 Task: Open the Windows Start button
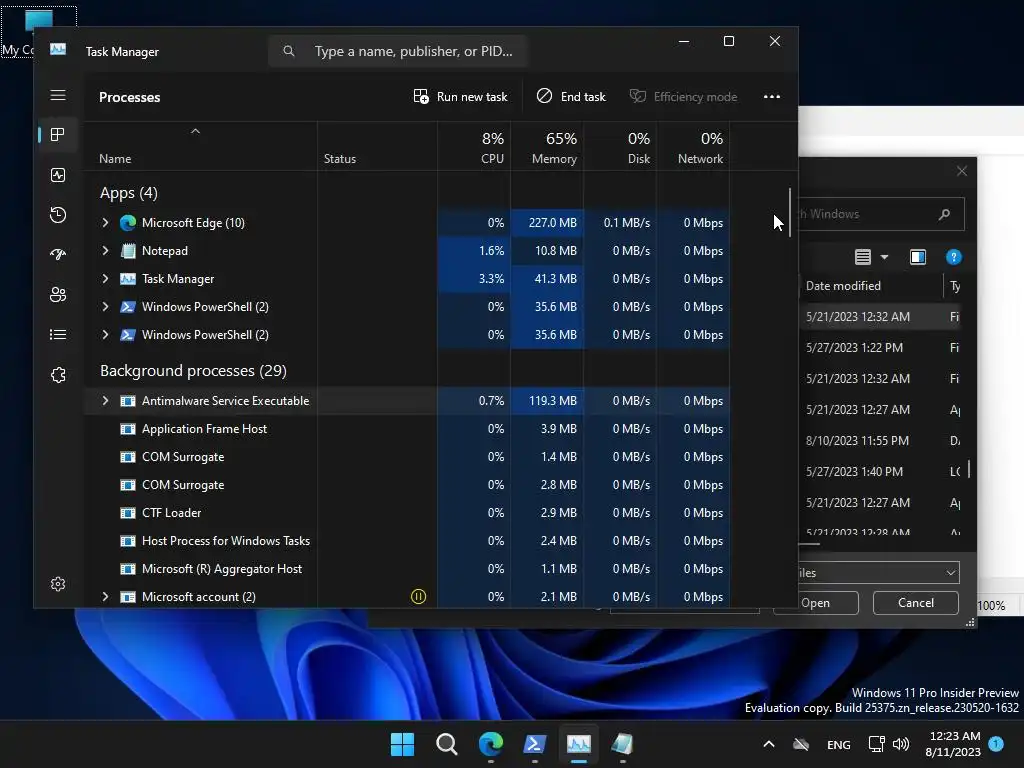pyautogui.click(x=402, y=744)
